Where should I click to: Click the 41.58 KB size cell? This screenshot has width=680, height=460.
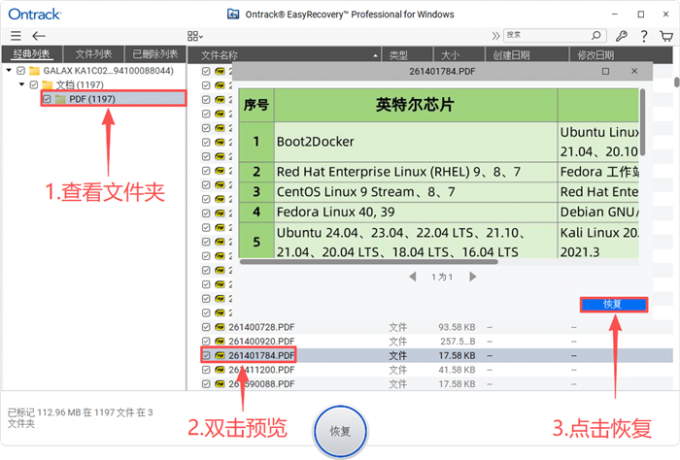point(457,370)
